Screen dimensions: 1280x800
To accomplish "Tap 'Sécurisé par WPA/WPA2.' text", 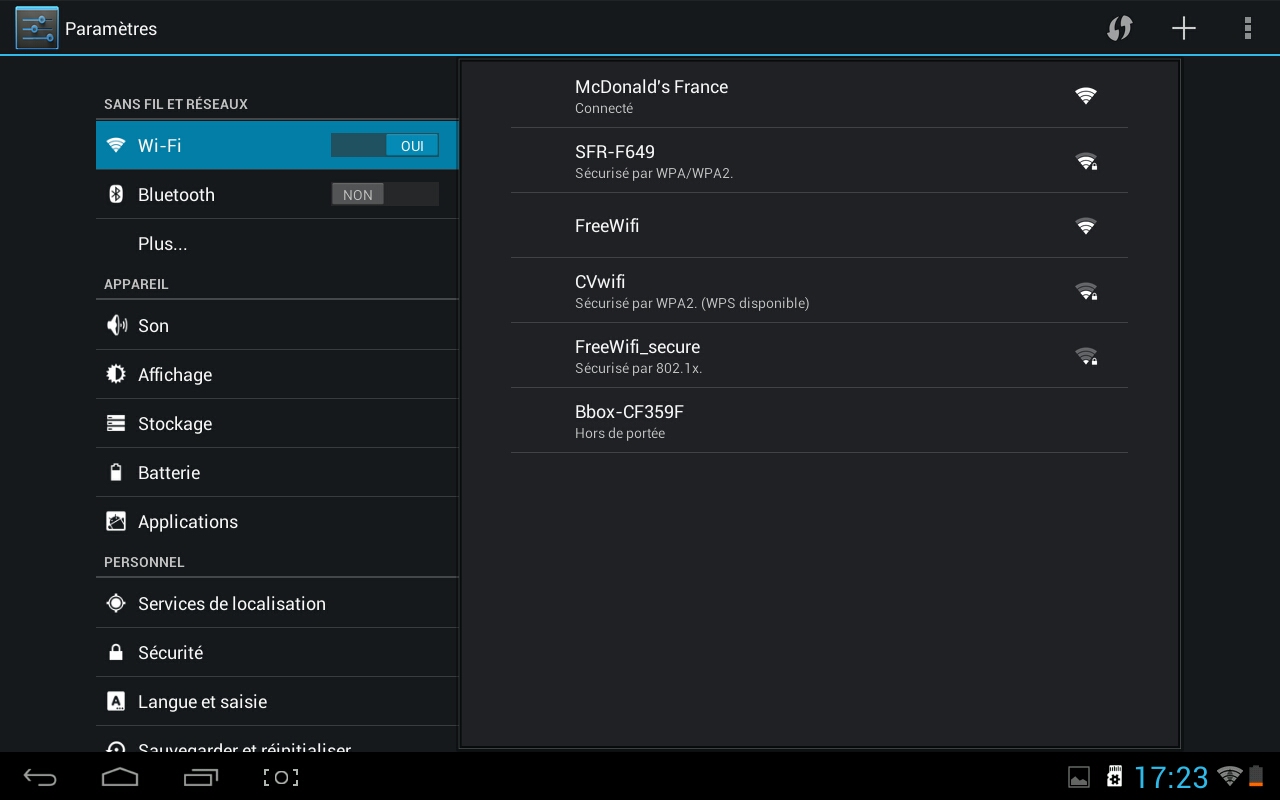I will 654,173.
